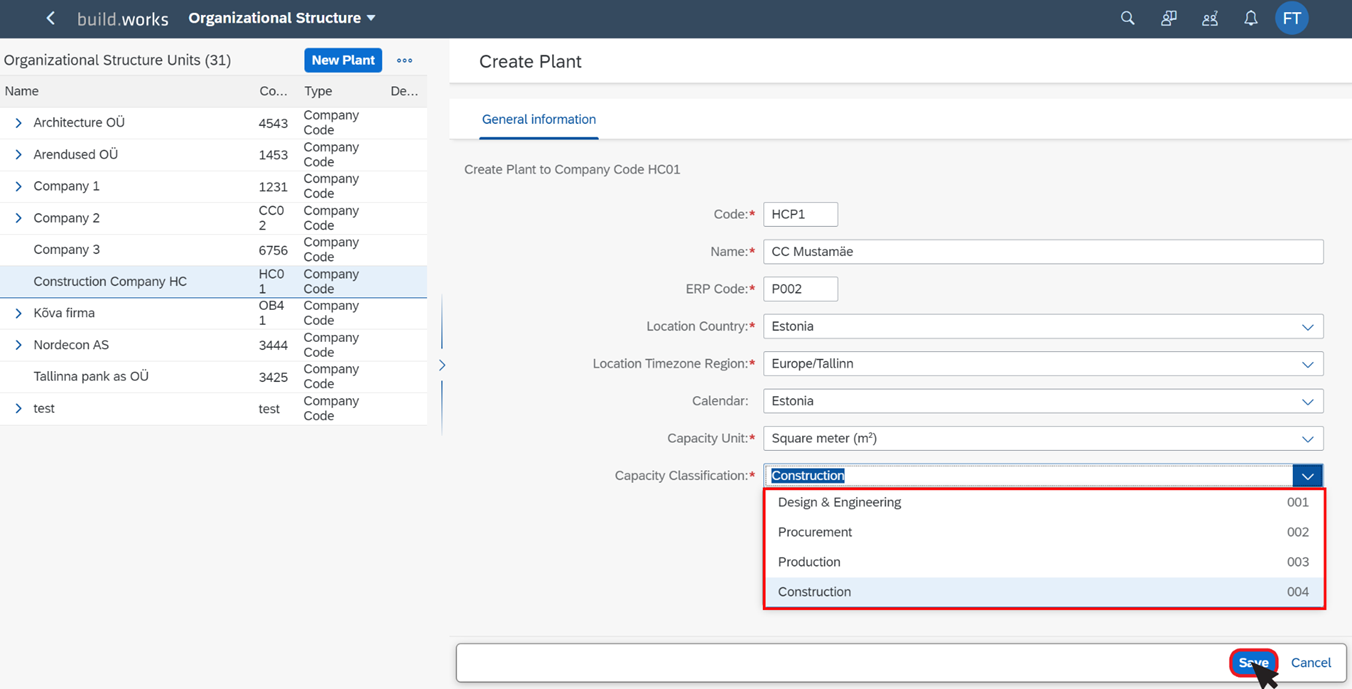1352x689 pixels.
Task: Open the Calendar dropdown
Action: (1307, 401)
